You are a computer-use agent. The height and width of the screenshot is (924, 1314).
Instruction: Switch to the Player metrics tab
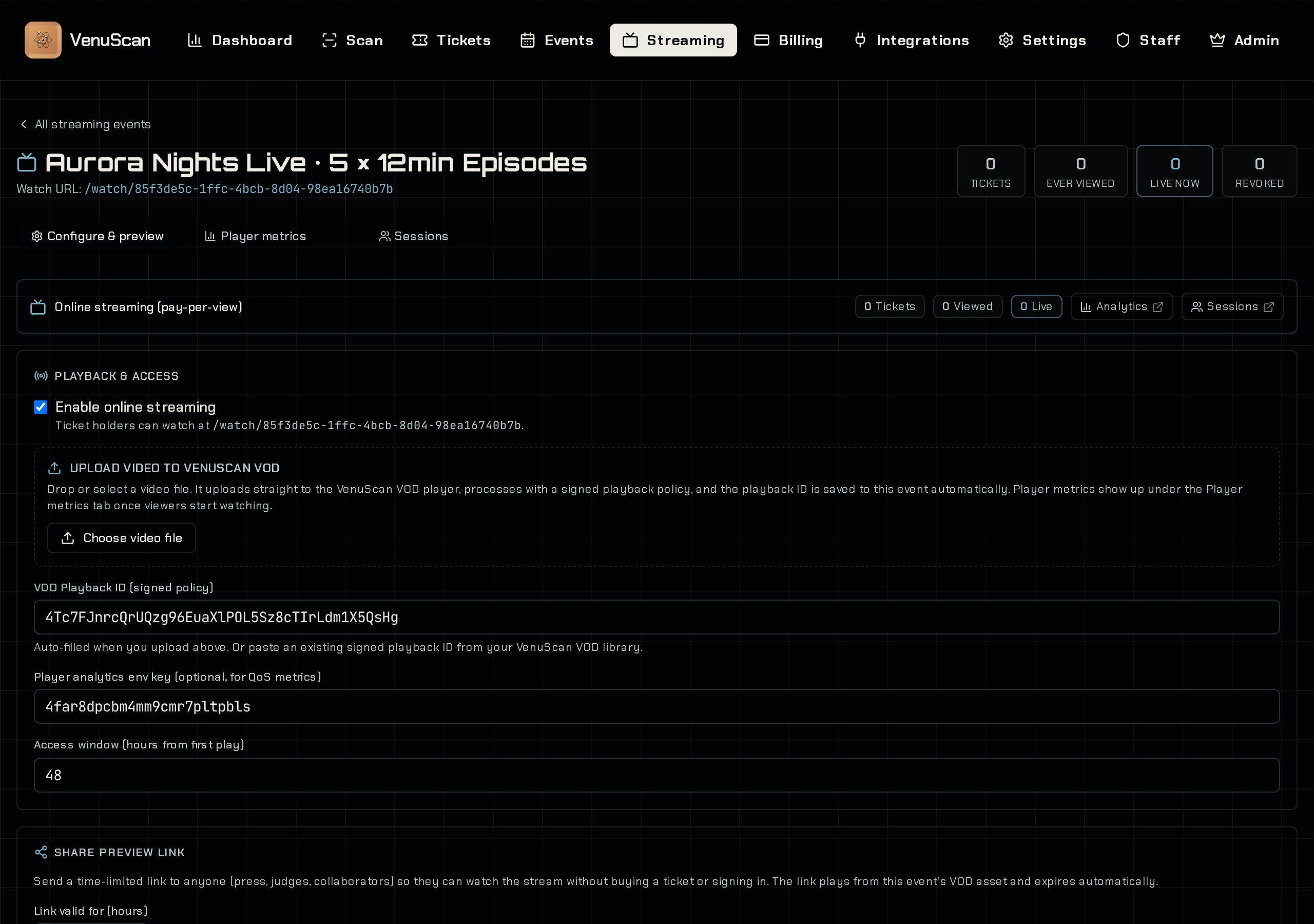(255, 237)
